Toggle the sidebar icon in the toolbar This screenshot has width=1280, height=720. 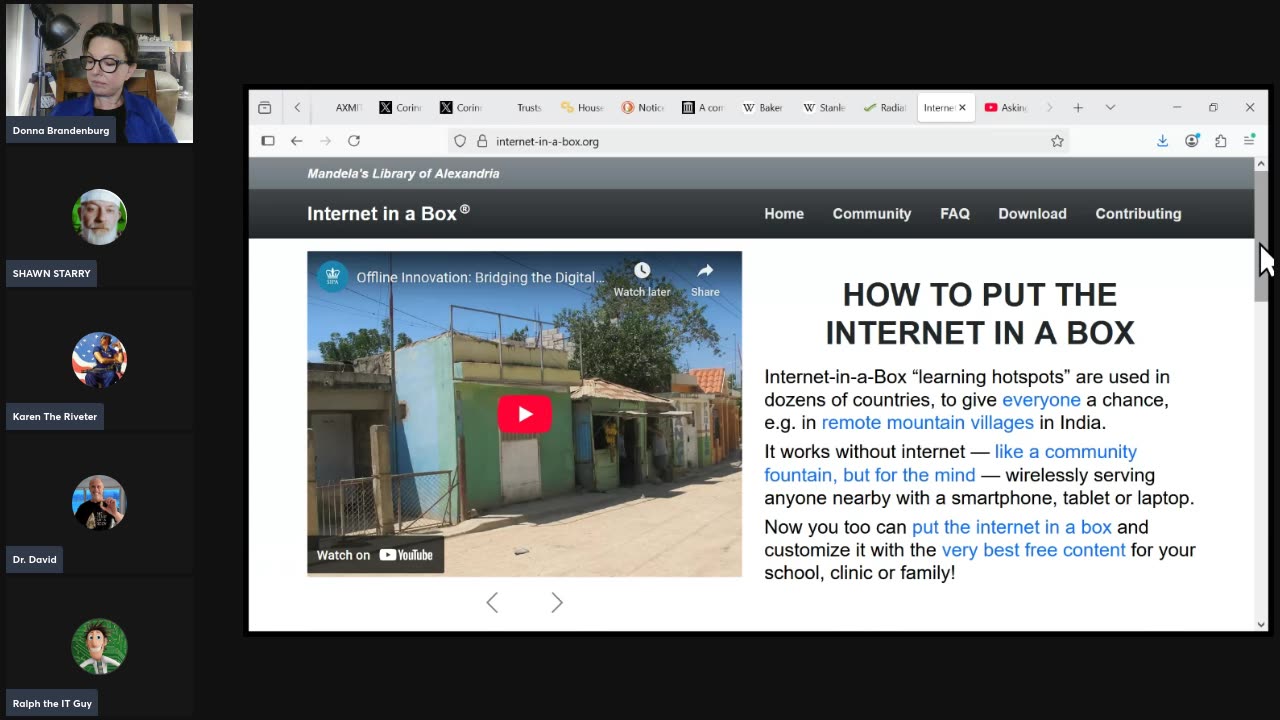(268, 141)
